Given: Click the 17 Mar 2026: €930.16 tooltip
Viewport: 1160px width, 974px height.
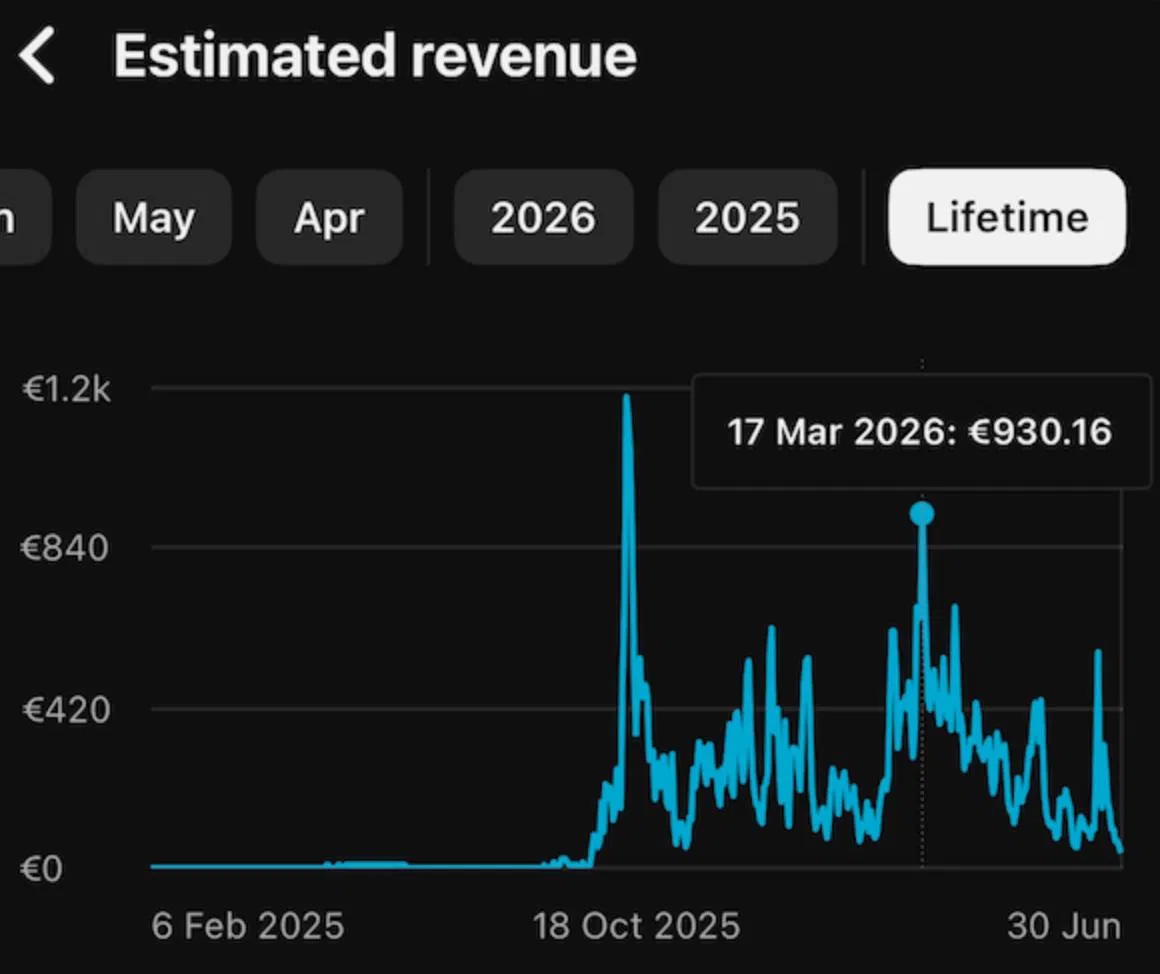Looking at the screenshot, I should [921, 432].
